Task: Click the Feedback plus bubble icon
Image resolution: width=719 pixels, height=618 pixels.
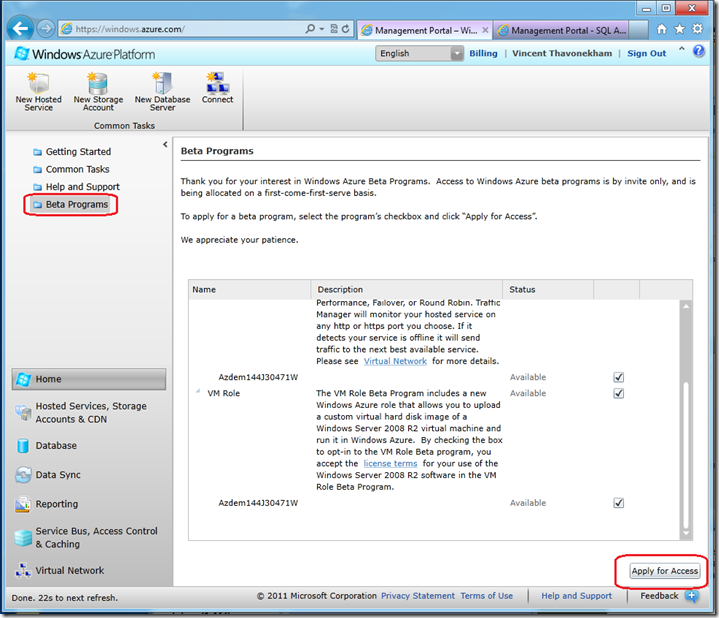Action: pyautogui.click(x=692, y=596)
